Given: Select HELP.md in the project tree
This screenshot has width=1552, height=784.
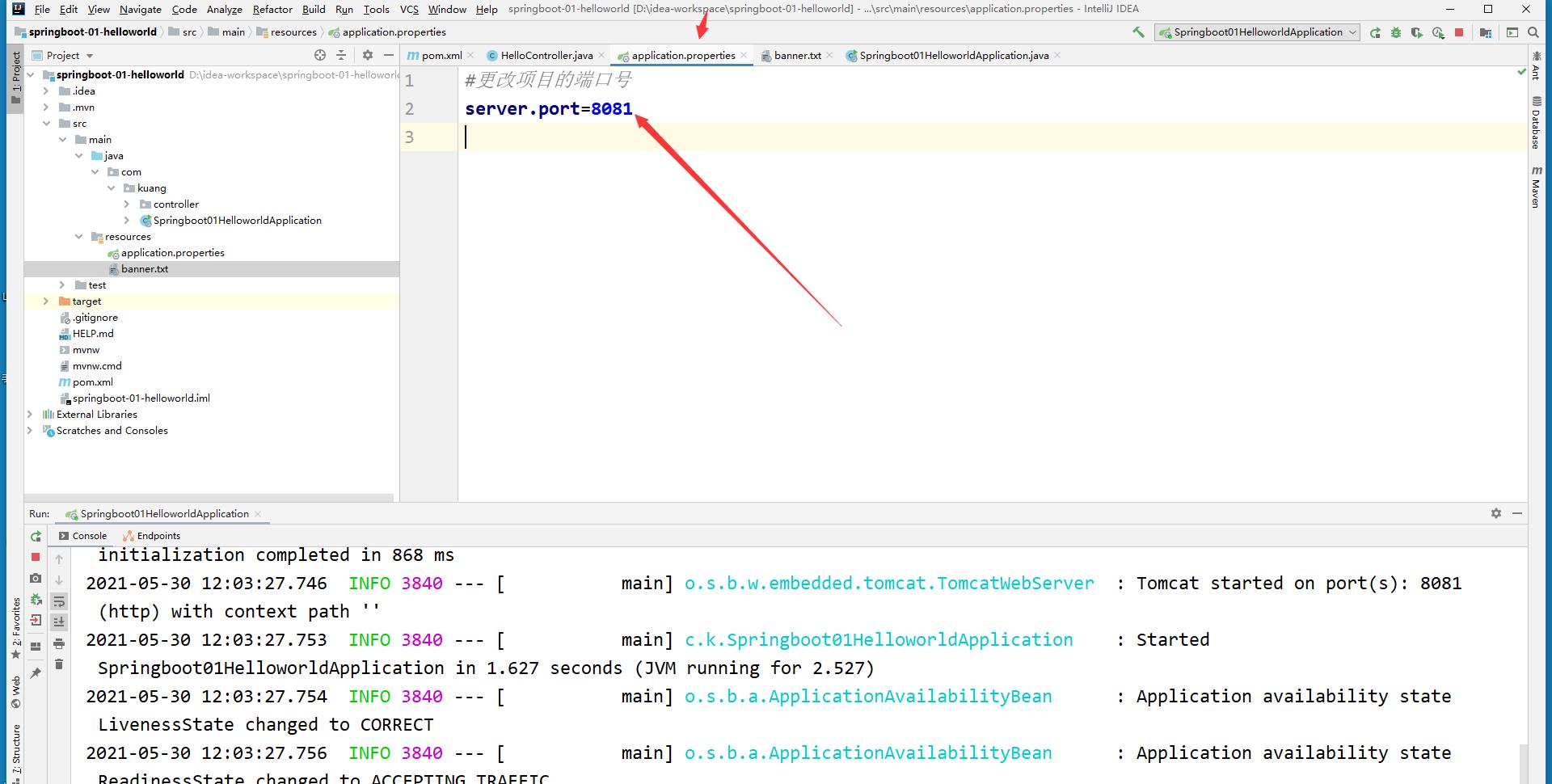Looking at the screenshot, I should point(93,334).
